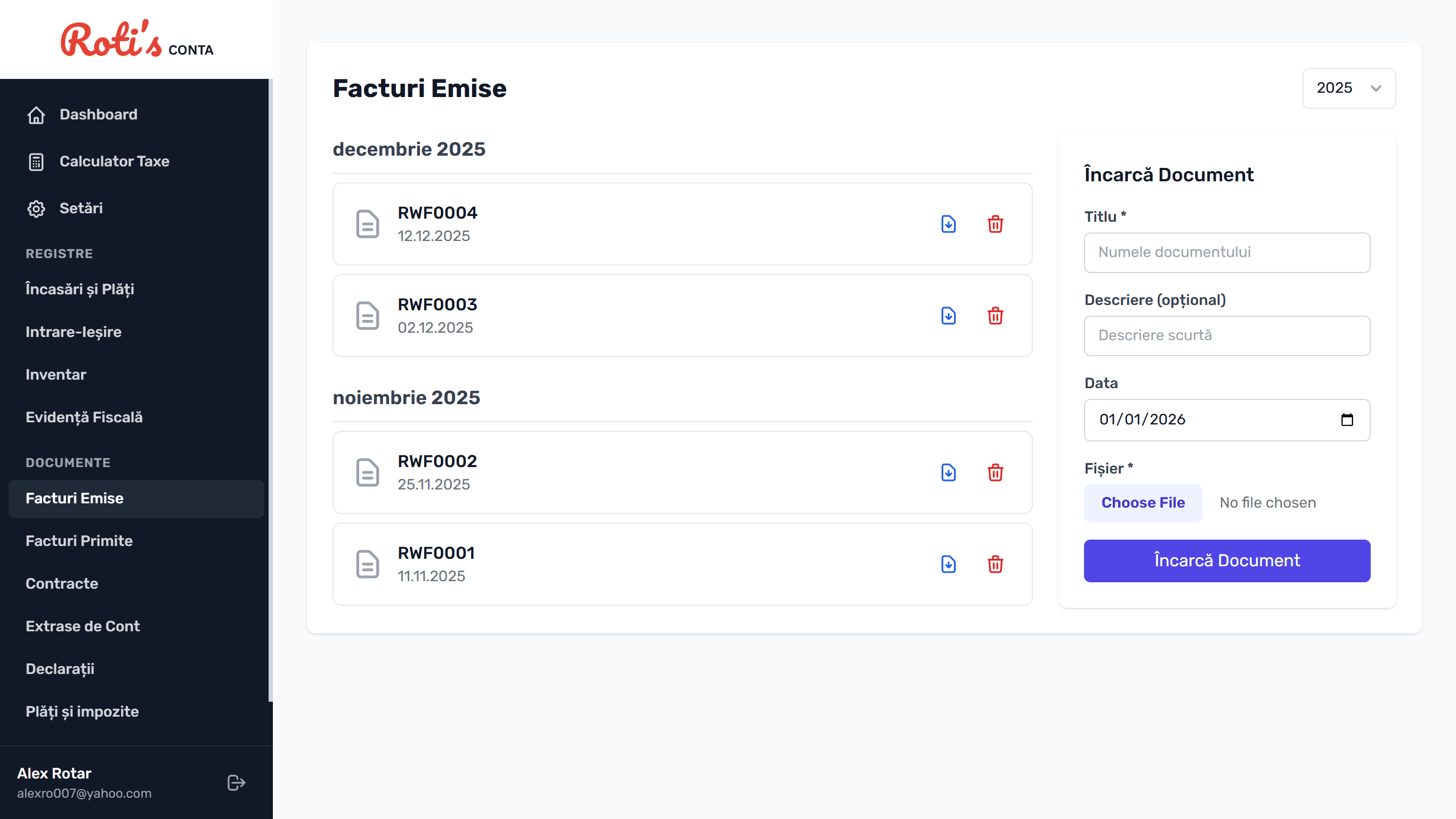Switch to Facturi Primite
The image size is (1456, 819).
coord(79,541)
